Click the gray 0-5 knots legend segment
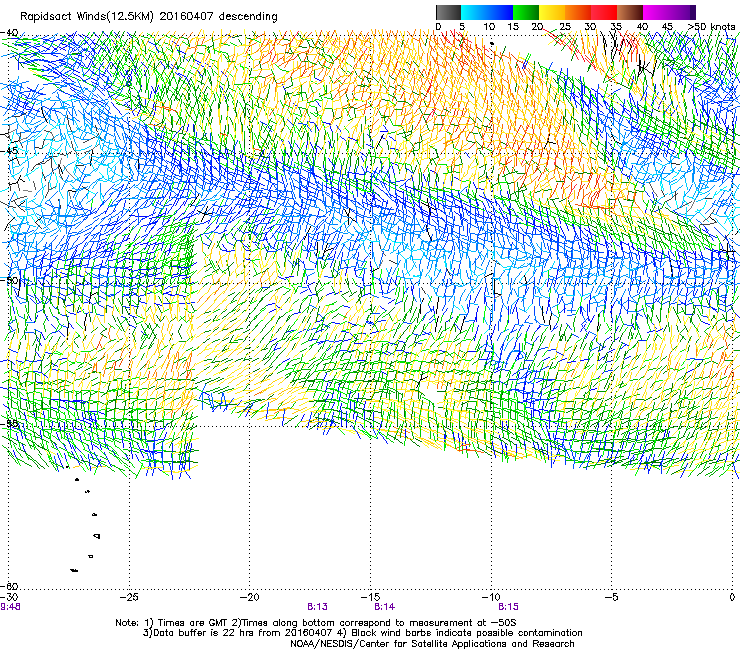 pyautogui.click(x=448, y=12)
